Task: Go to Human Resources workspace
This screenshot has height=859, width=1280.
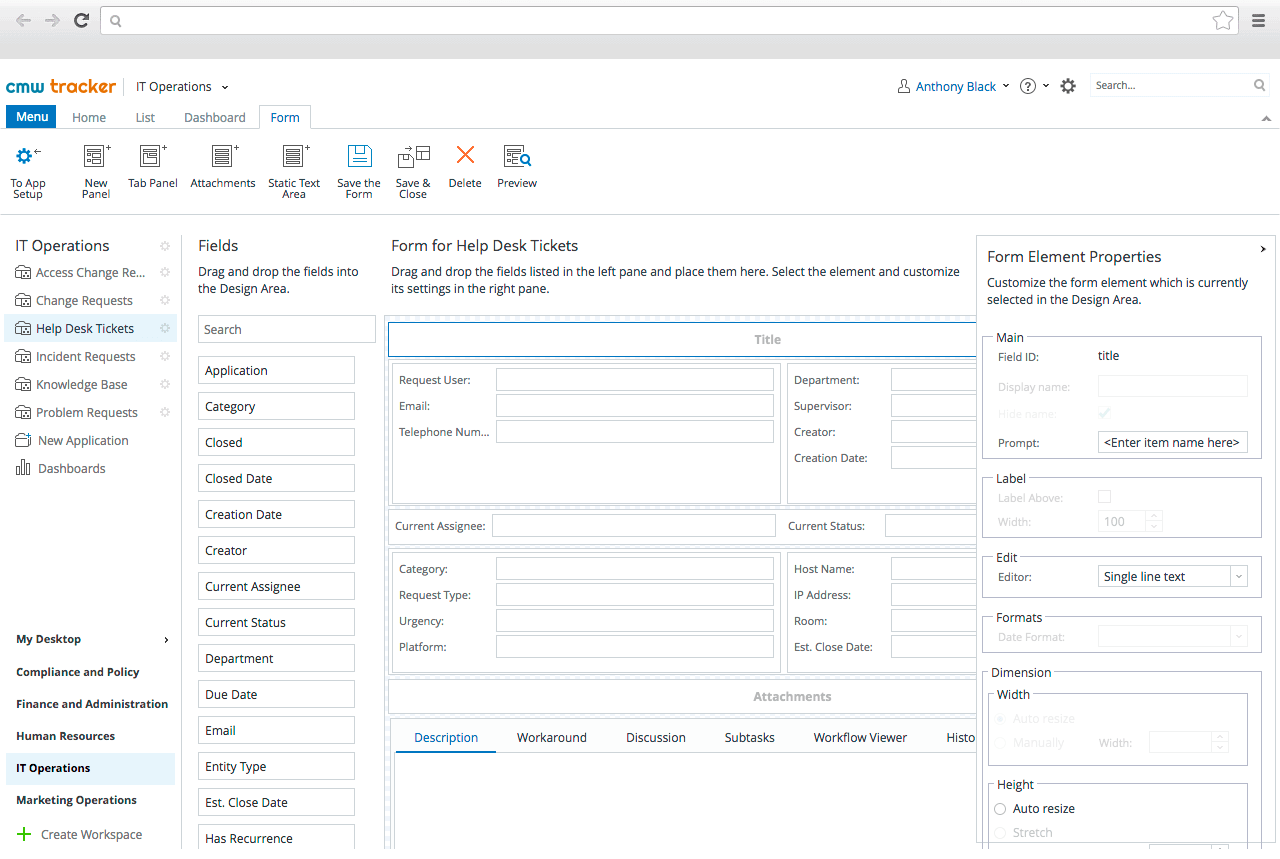Action: pyautogui.click(x=65, y=736)
